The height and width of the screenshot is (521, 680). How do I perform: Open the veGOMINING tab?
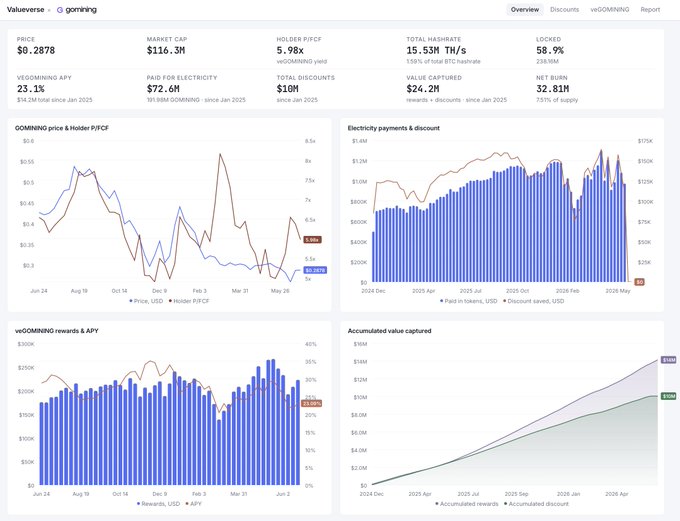pos(609,10)
